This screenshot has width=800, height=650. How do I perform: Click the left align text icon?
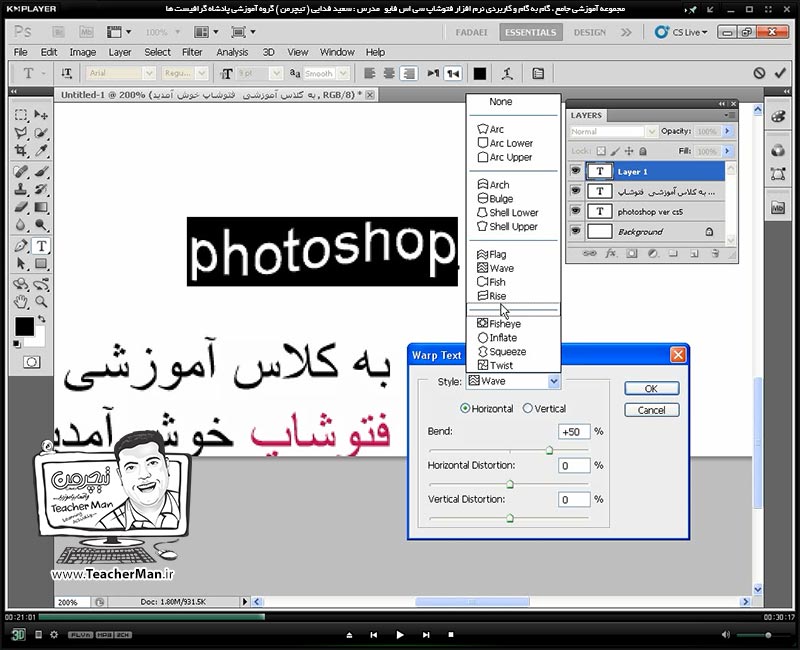pyautogui.click(x=370, y=73)
